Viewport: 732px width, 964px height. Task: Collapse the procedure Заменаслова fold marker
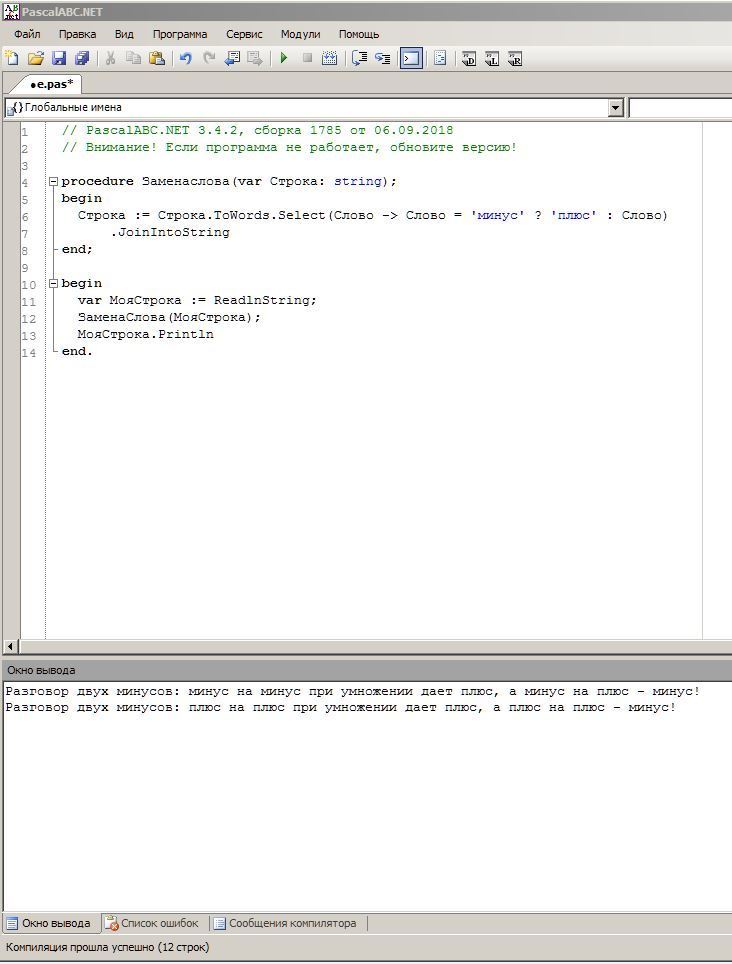[53, 181]
